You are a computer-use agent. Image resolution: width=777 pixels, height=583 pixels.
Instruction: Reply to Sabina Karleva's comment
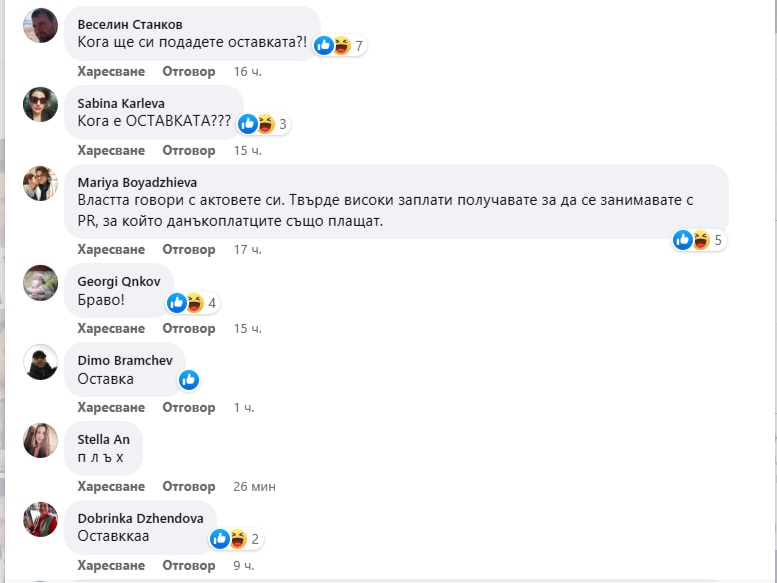pyautogui.click(x=189, y=150)
